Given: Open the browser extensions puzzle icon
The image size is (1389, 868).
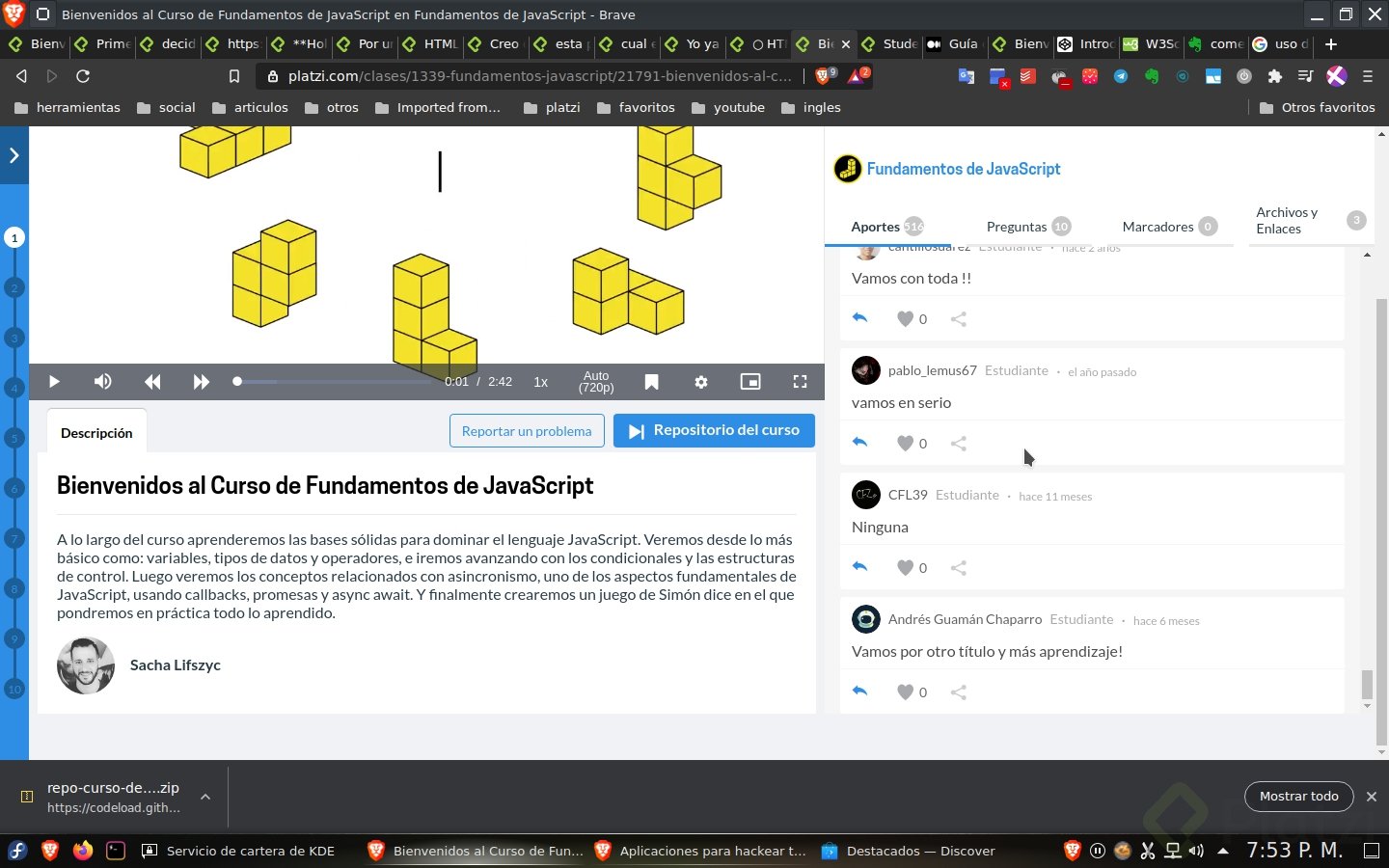Looking at the screenshot, I should (x=1275, y=76).
